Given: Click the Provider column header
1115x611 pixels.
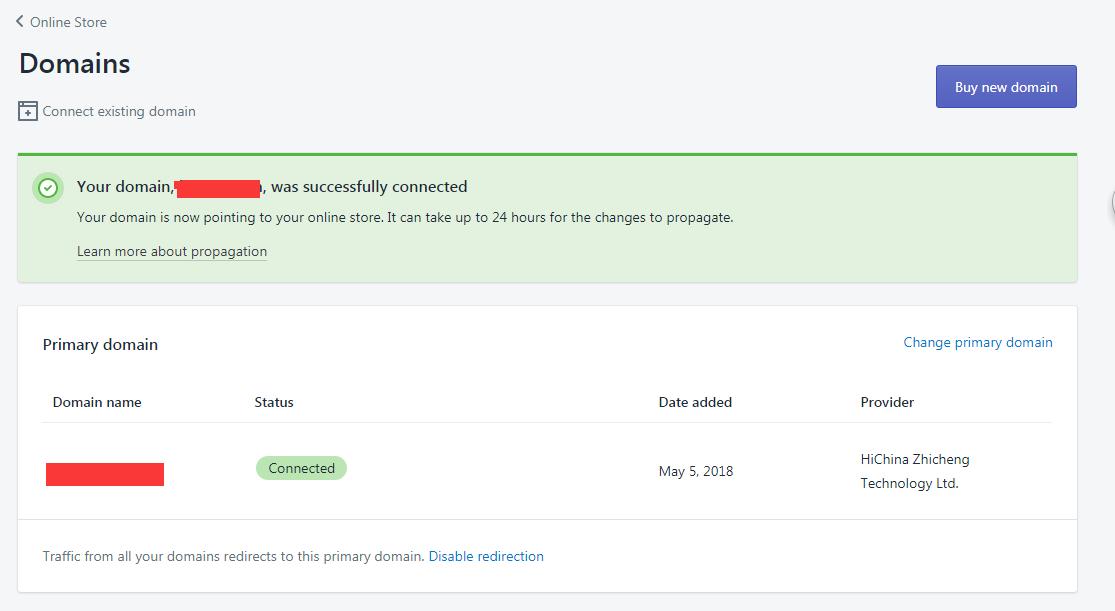Looking at the screenshot, I should (887, 402).
